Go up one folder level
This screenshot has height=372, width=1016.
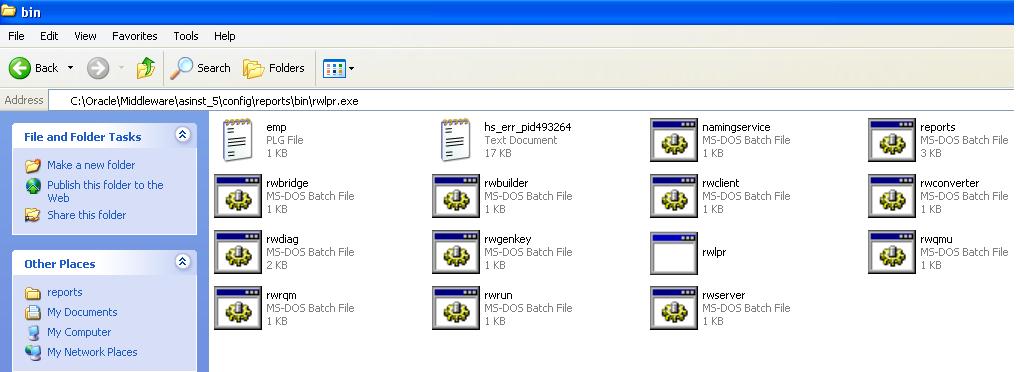click(146, 68)
